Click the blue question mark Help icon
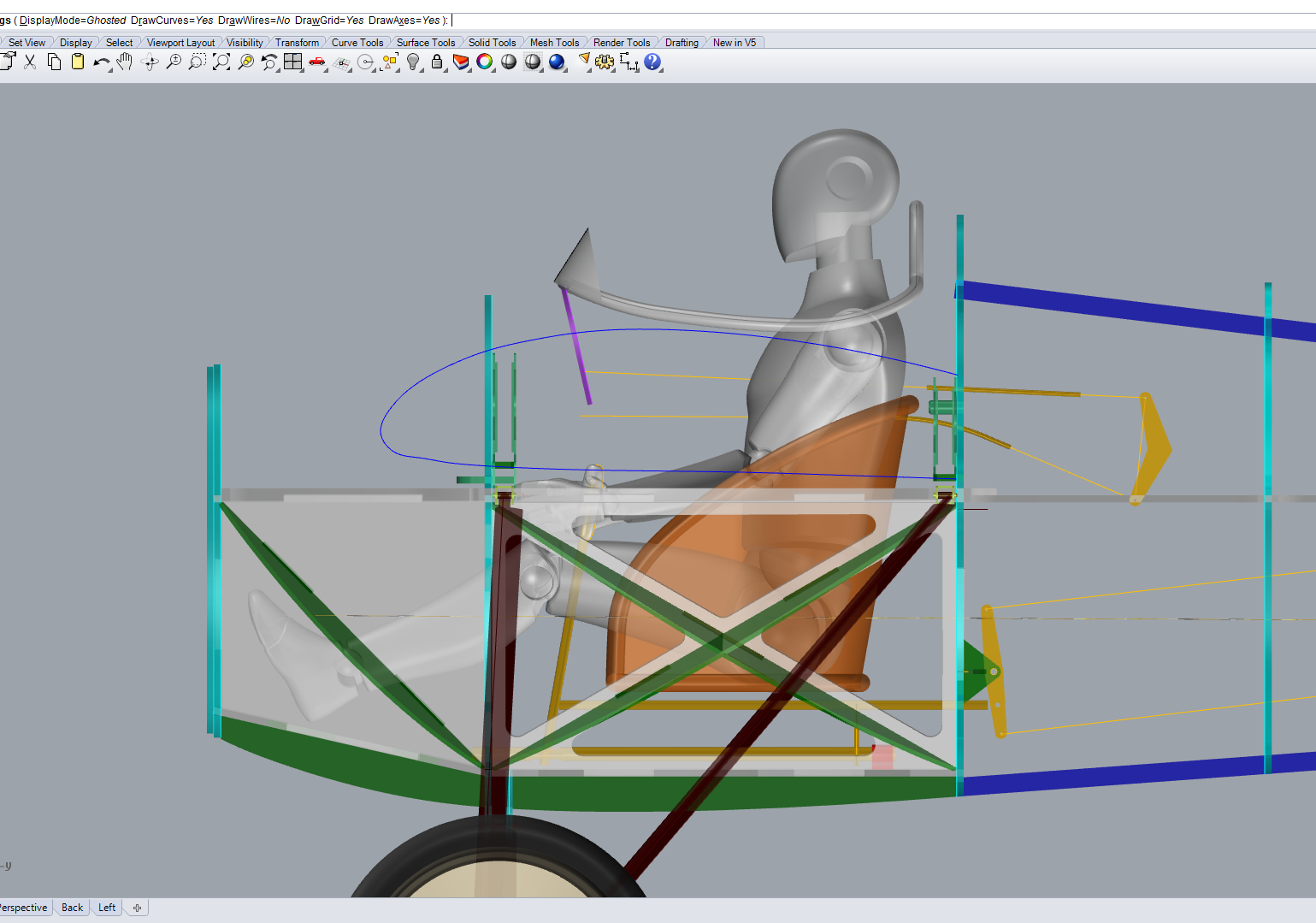 point(653,62)
